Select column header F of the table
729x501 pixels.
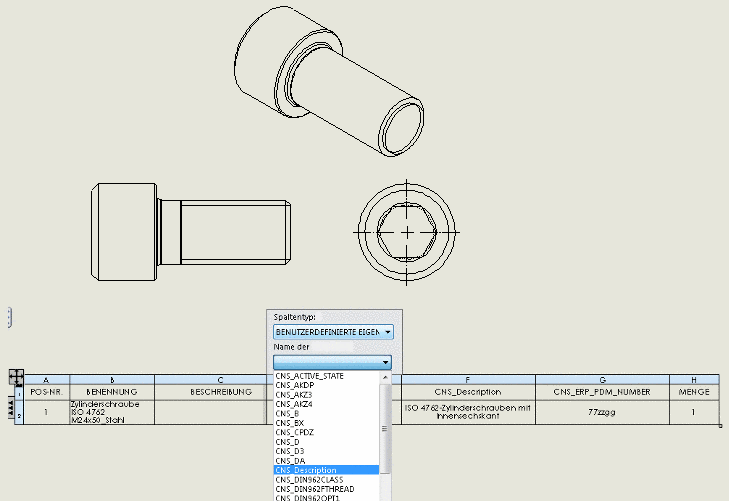point(468,380)
